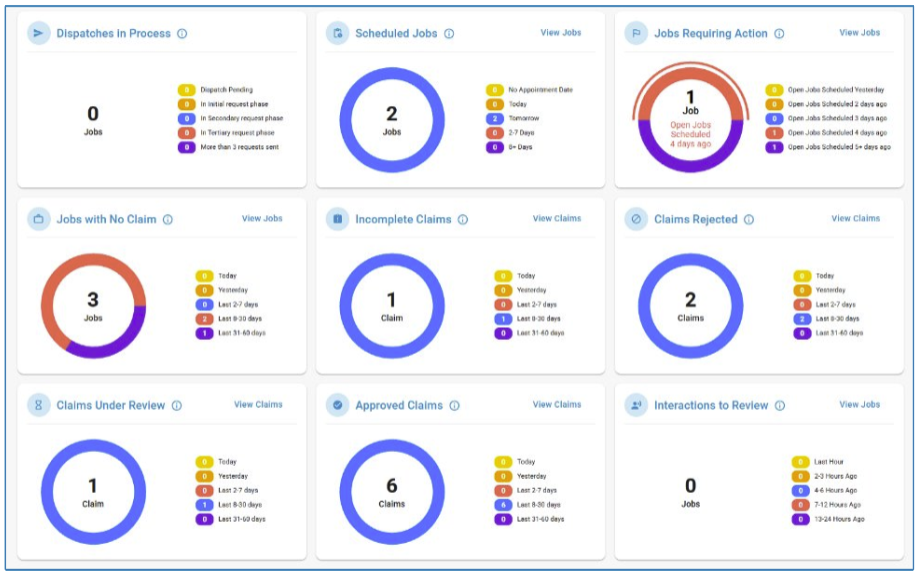Select red Last 8-30 days badge in Jobs with No Claim
Viewport: 920px width, 575px height.
pyautogui.click(x=204, y=319)
